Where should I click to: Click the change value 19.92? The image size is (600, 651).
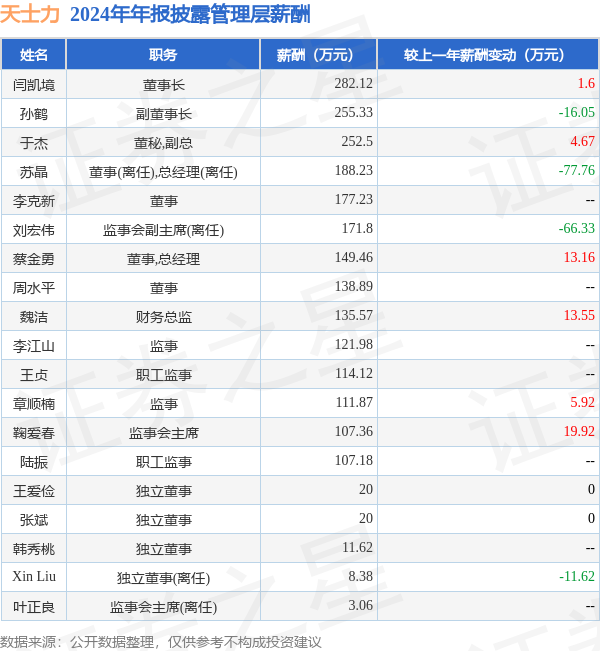point(579,431)
